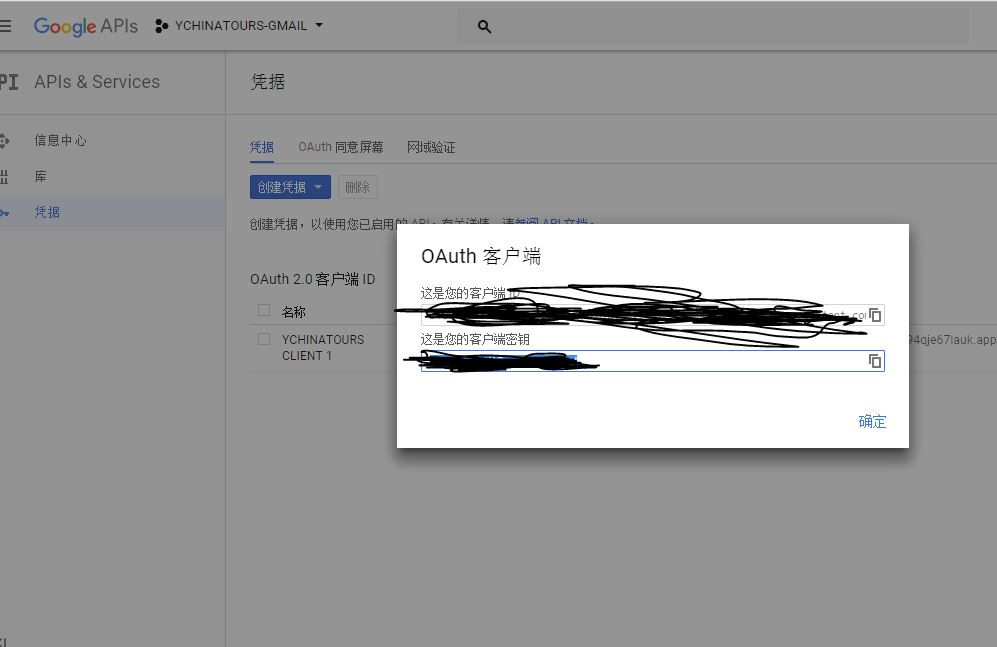This screenshot has width=997, height=647.
Task: Click the APIs & Services heading
Action: click(97, 82)
